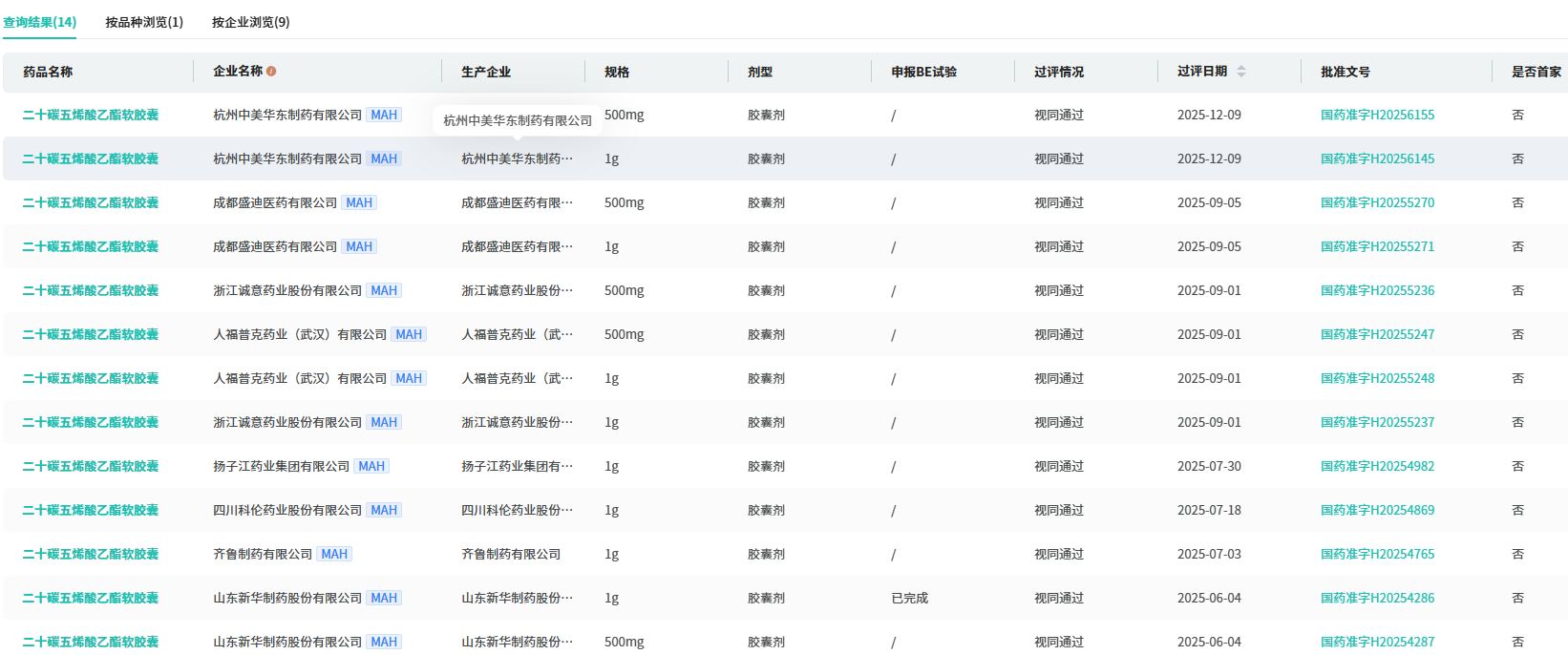This screenshot has width=1568, height=655.
Task: Open approval number 国药准字H20255271
Action: (x=1377, y=246)
